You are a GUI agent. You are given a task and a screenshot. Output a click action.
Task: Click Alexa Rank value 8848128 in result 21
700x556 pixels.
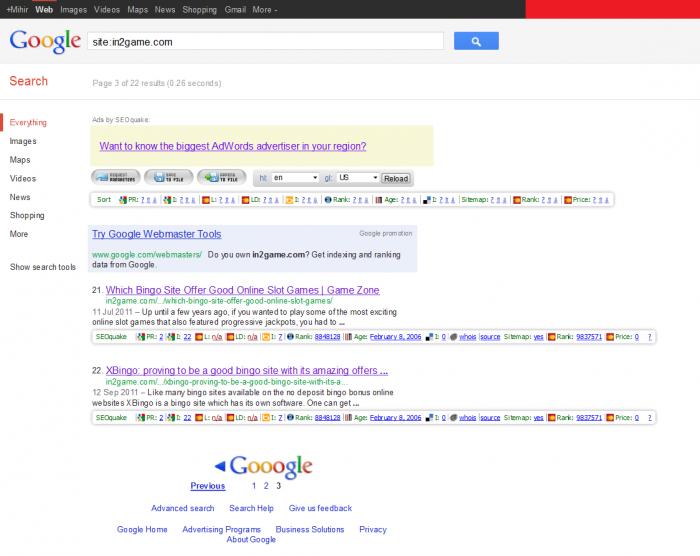click(327, 337)
